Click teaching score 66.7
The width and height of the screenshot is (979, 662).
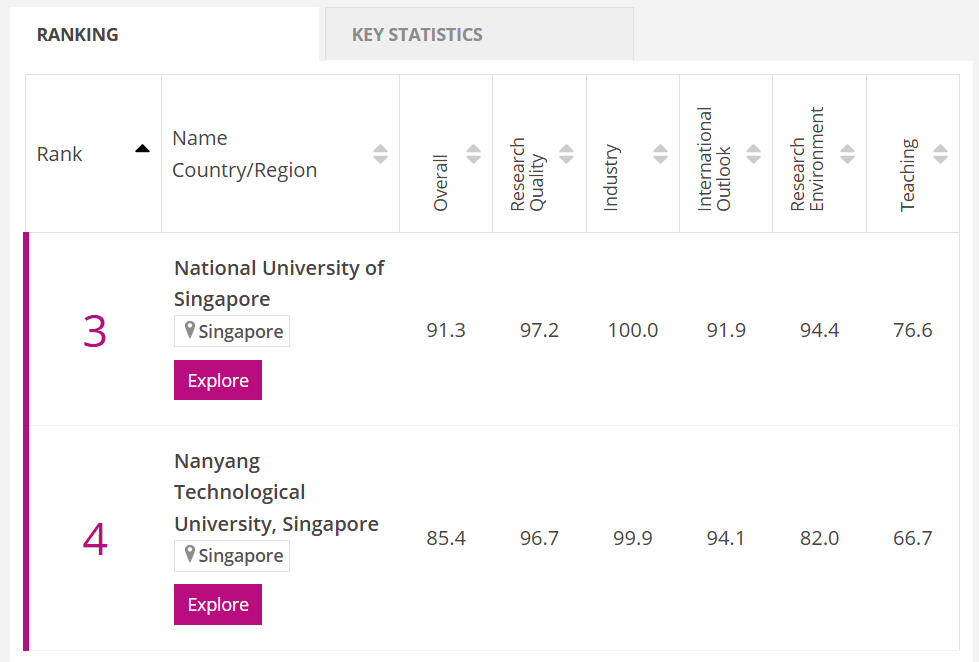pos(913,538)
